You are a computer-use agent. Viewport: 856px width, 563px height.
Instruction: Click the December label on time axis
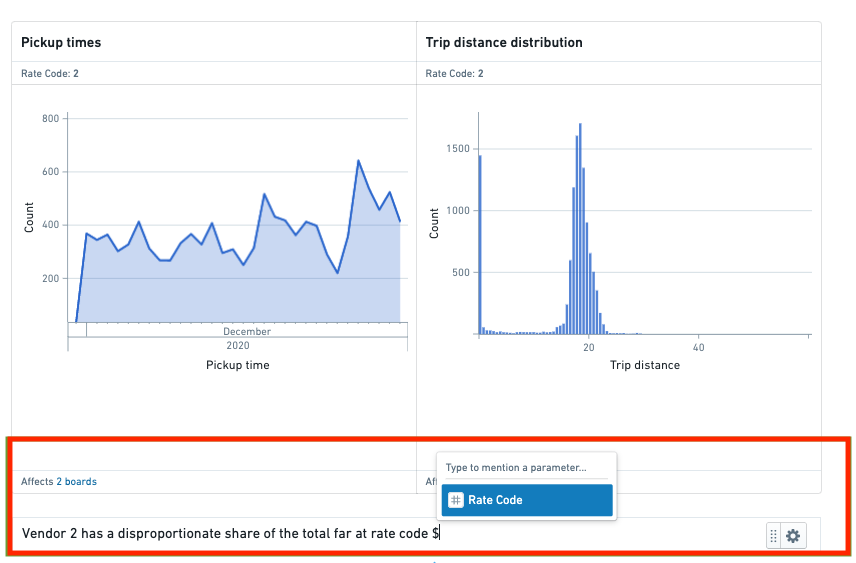[x=247, y=331]
